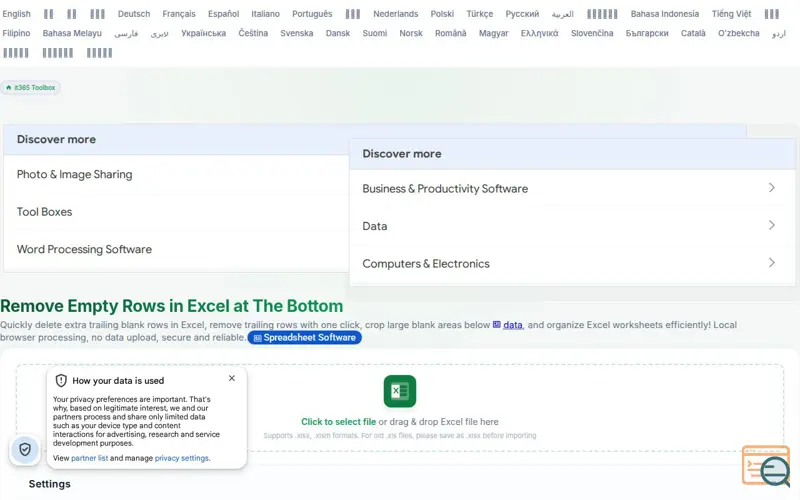Switch language to Tiếng Việt

point(732,14)
